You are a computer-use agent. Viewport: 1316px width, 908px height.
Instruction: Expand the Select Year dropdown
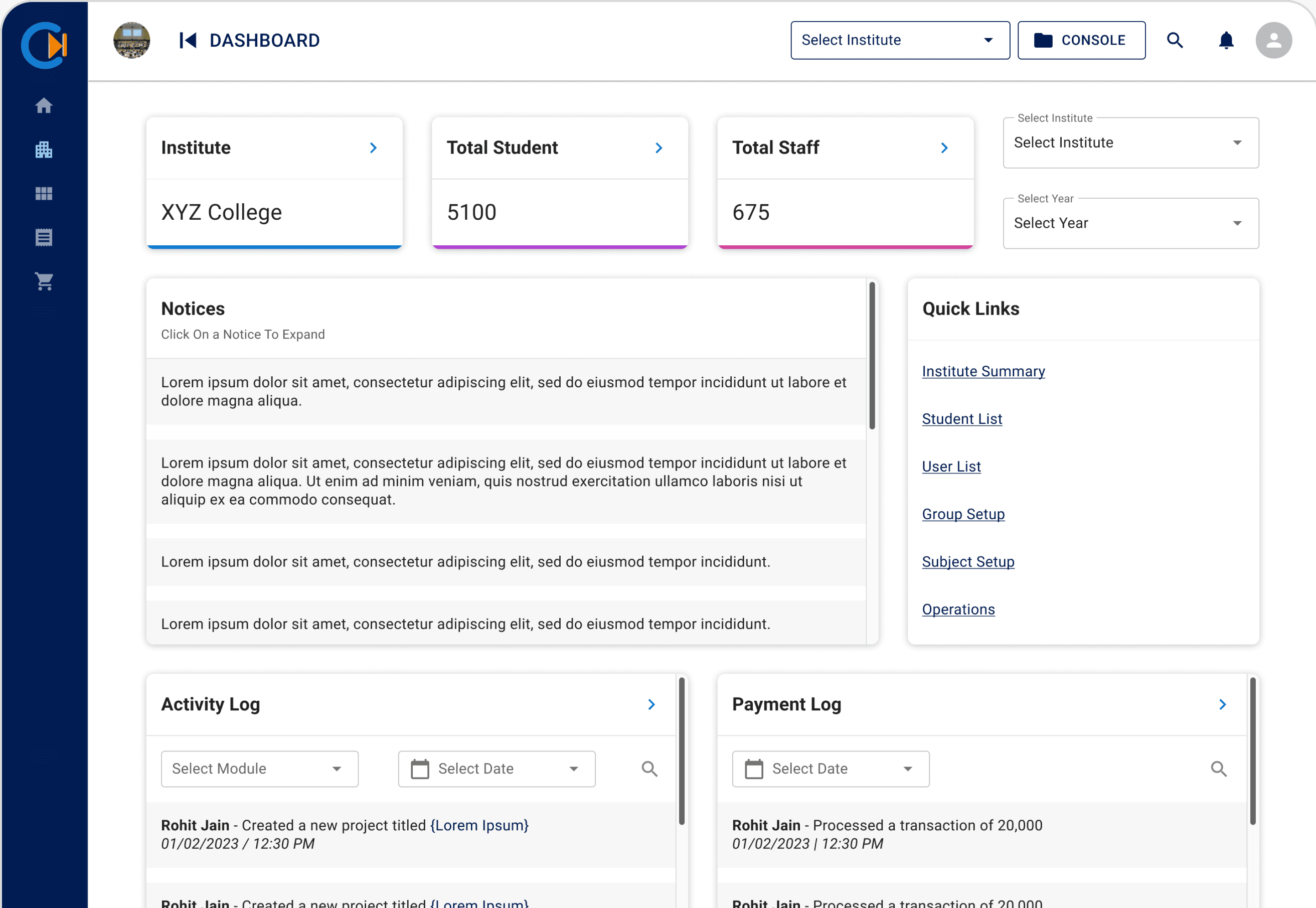(1130, 224)
